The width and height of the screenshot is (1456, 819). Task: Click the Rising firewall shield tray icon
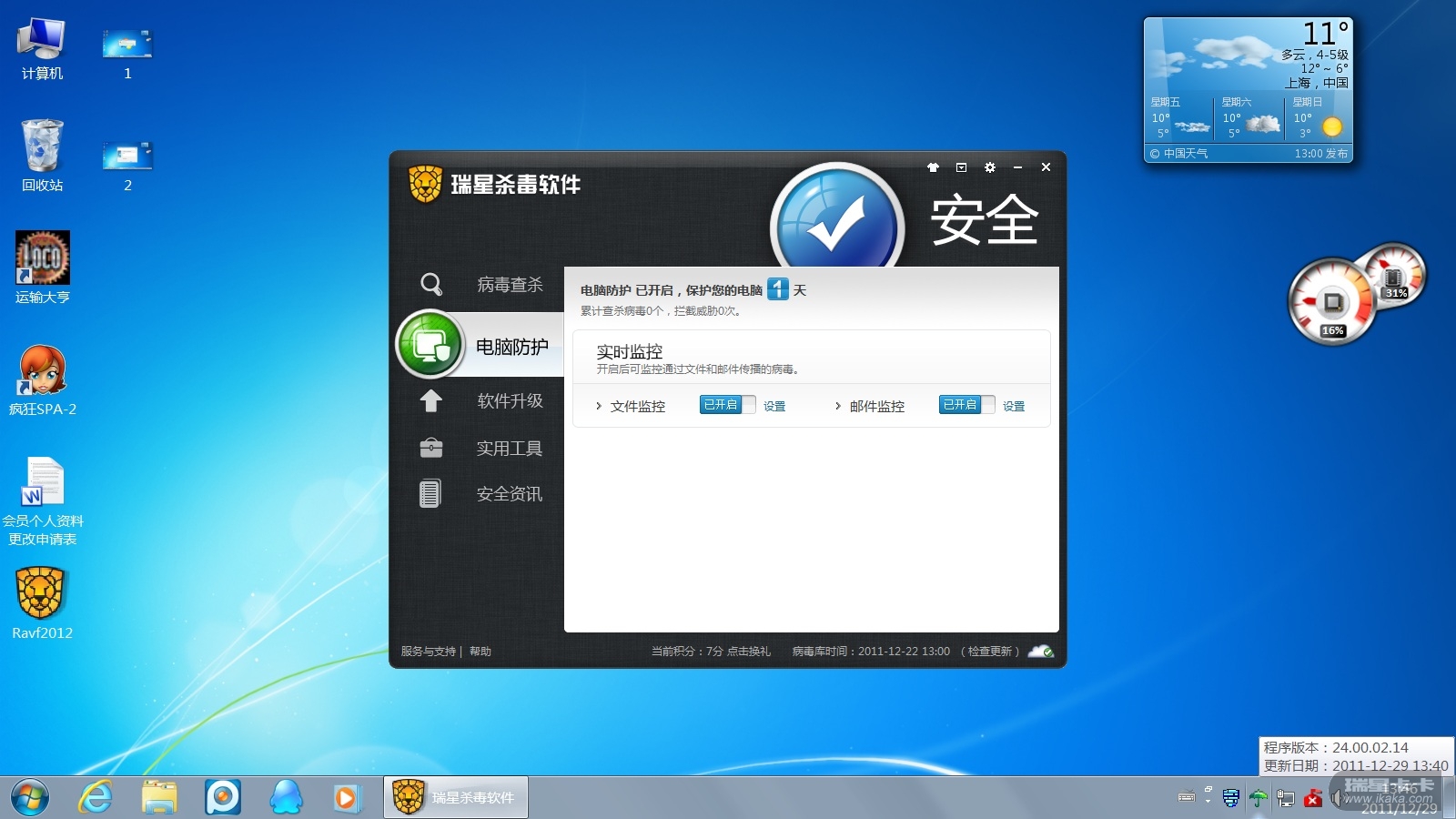1231,798
